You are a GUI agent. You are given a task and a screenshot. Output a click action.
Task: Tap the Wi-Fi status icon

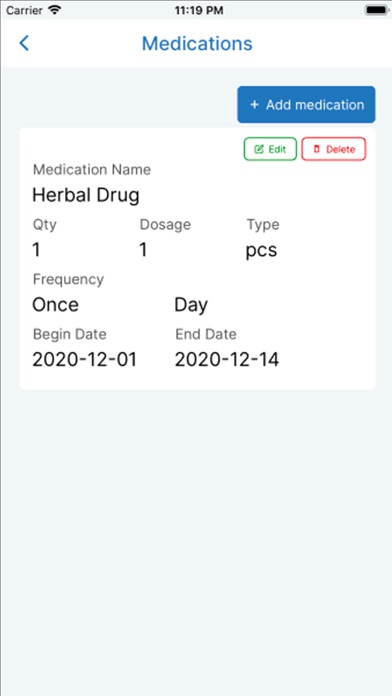54,10
